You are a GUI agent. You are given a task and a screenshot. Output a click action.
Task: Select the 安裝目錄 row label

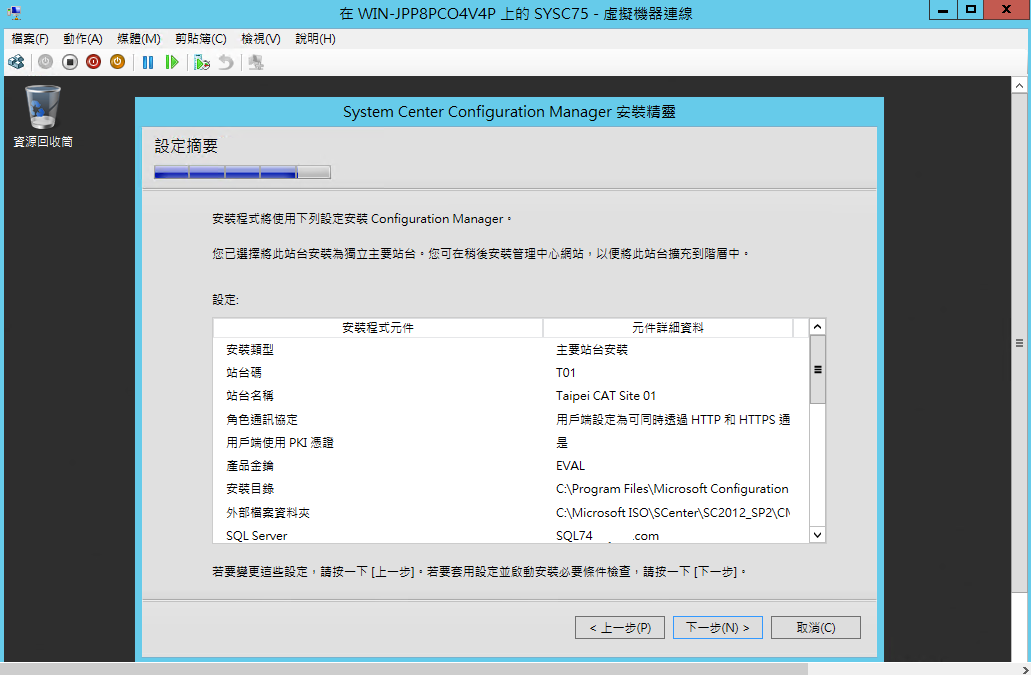pos(250,489)
